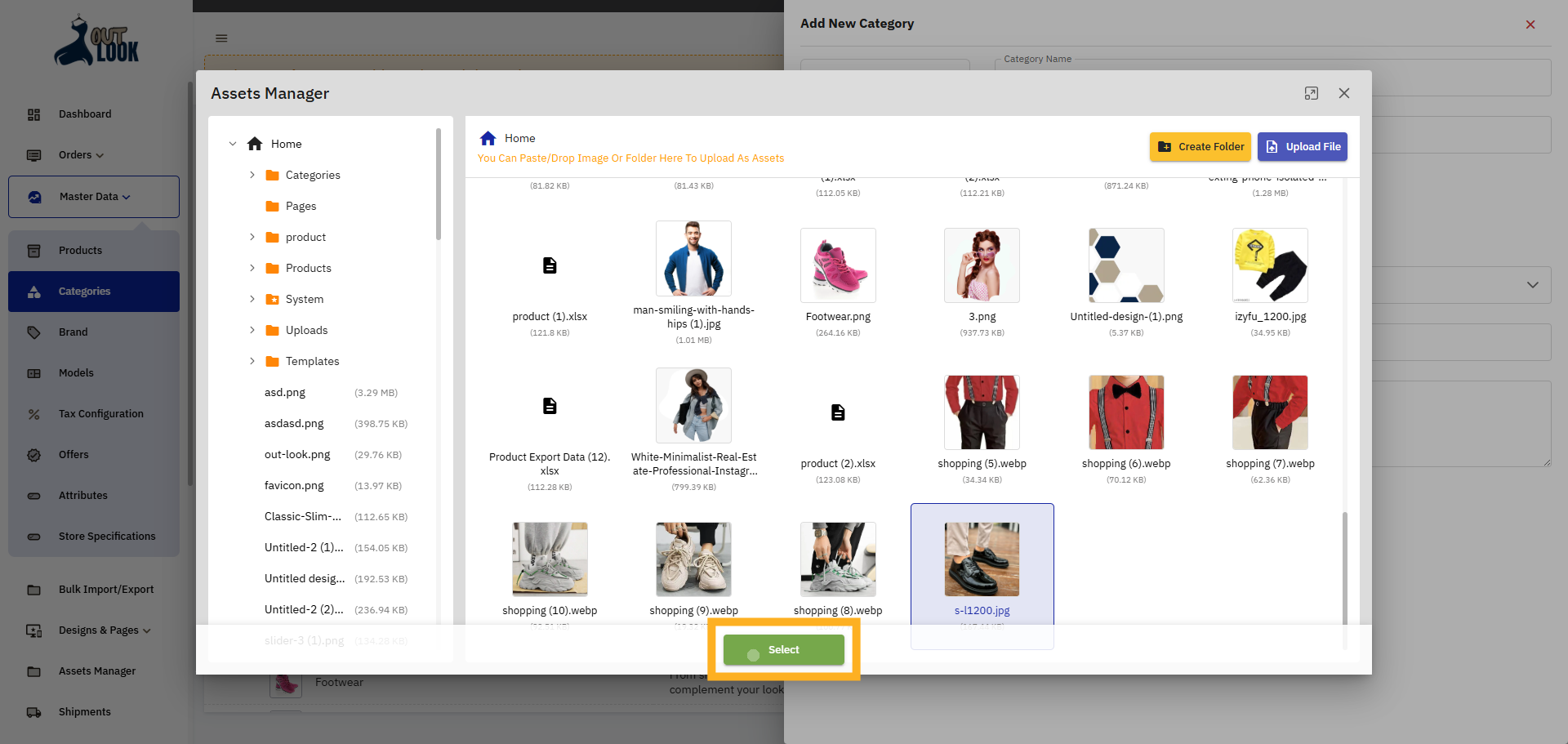The image size is (1568, 744).
Task: Select the izyfu_1200.jpg thumbnail
Action: click(x=1270, y=265)
